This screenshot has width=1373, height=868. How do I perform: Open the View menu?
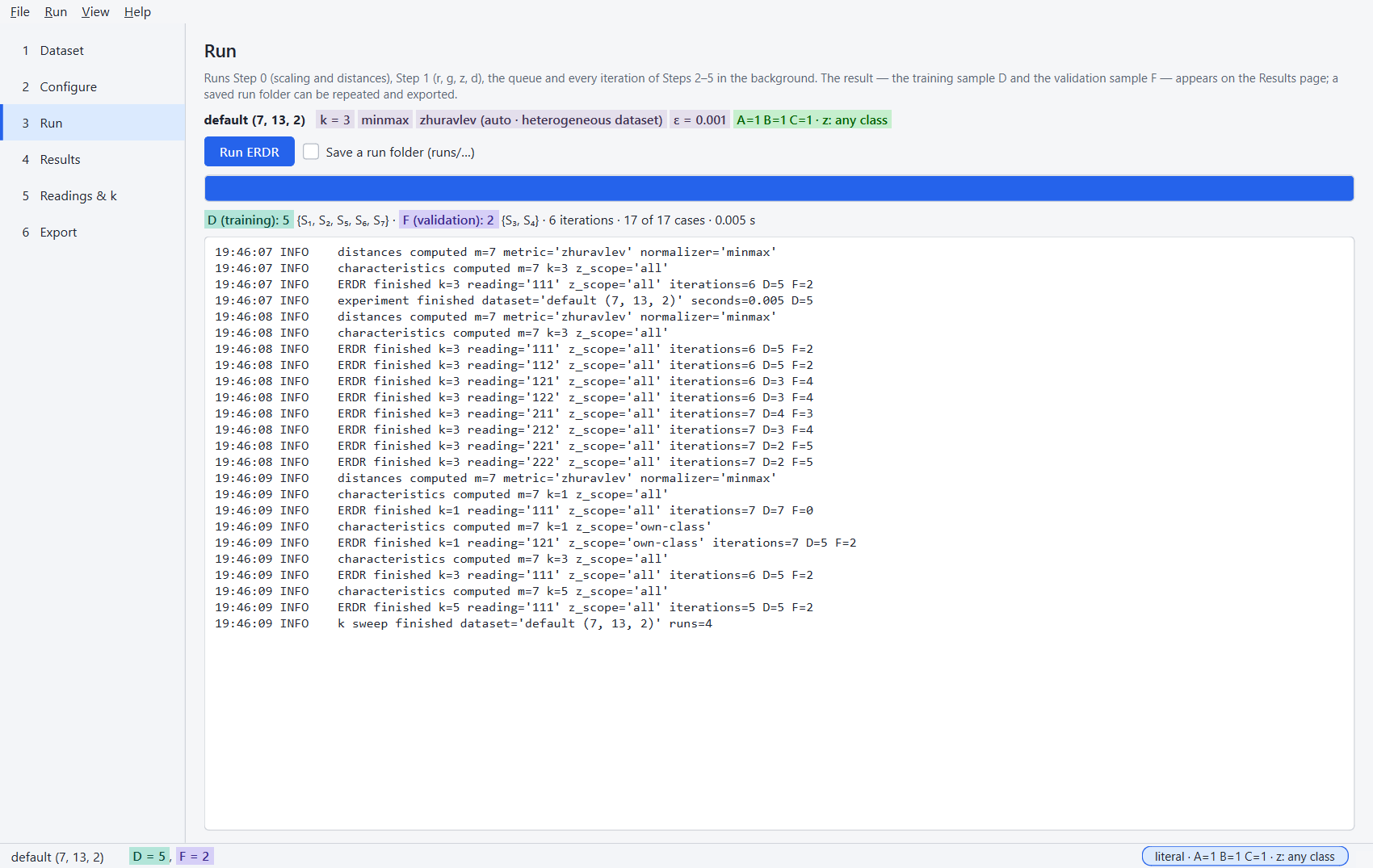[x=95, y=11]
